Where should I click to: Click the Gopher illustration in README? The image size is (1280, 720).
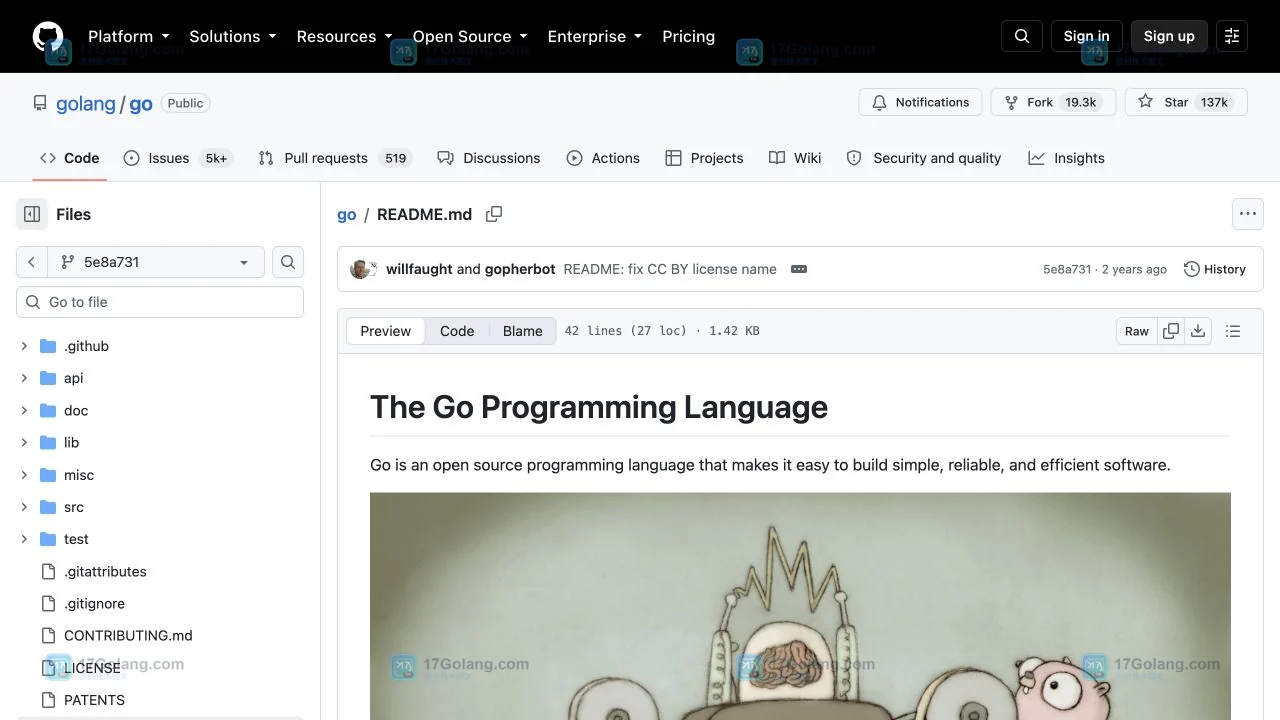tap(800, 606)
